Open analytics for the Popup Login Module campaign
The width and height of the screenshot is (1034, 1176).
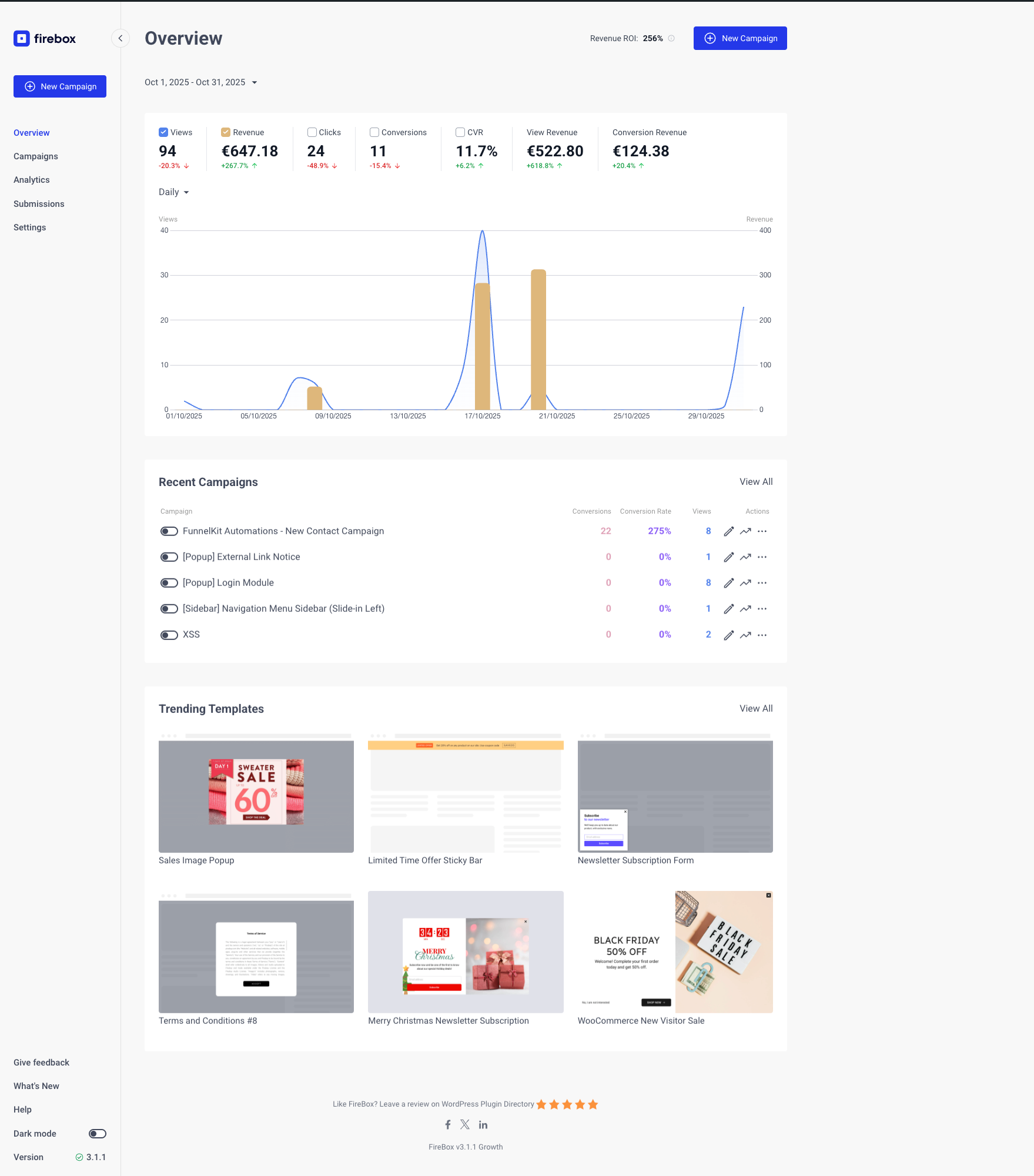tap(745, 583)
